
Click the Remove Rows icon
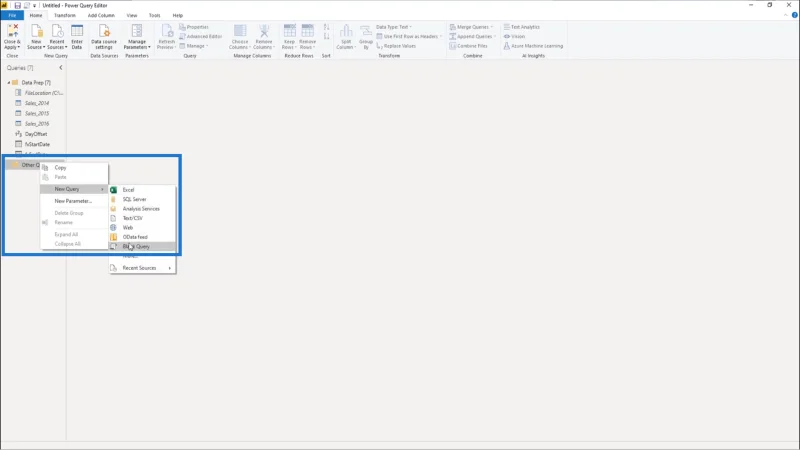(x=308, y=31)
